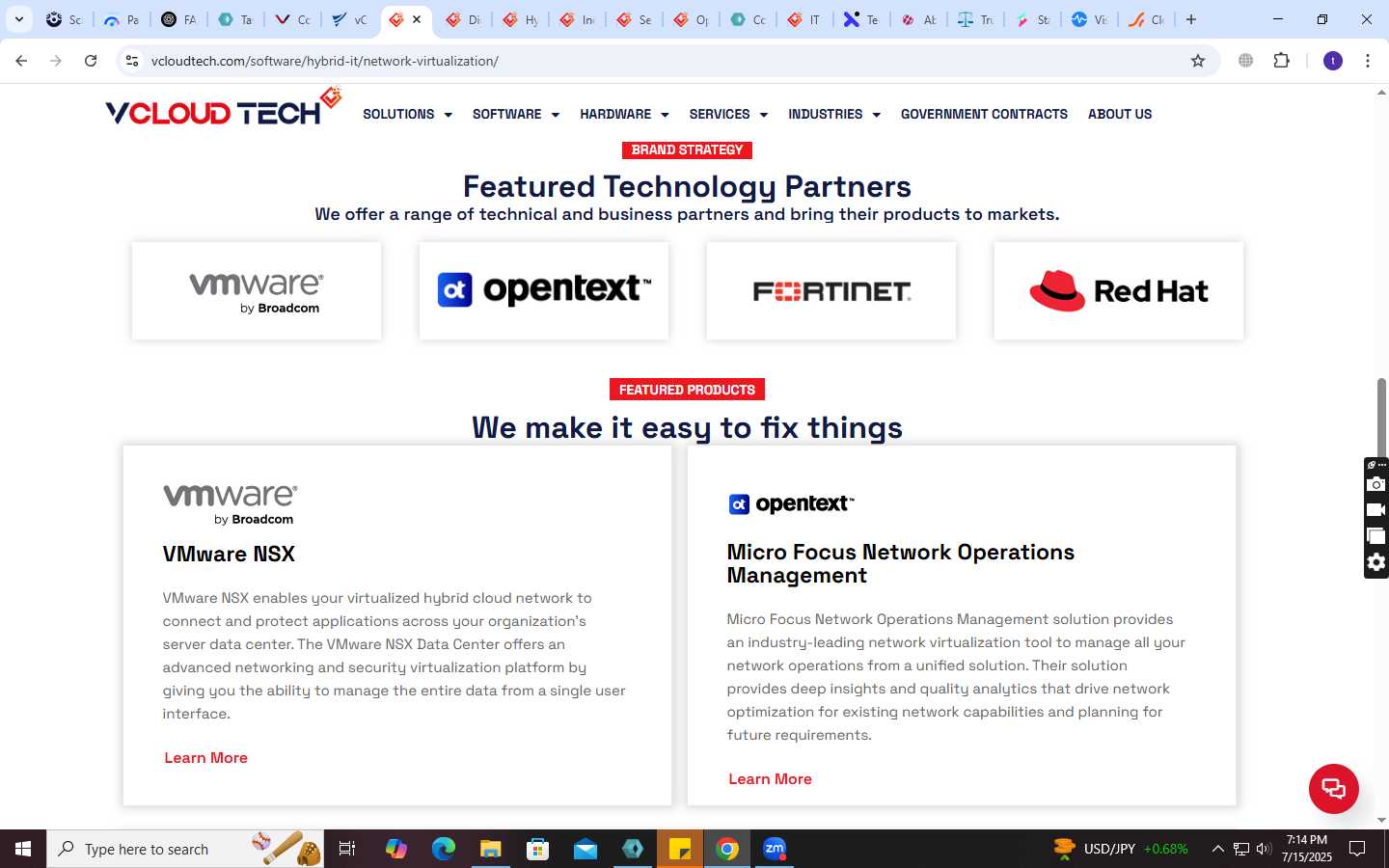Click the vCloud Tech logo
Image resolution: width=1389 pixels, height=868 pixels.
tap(224, 108)
